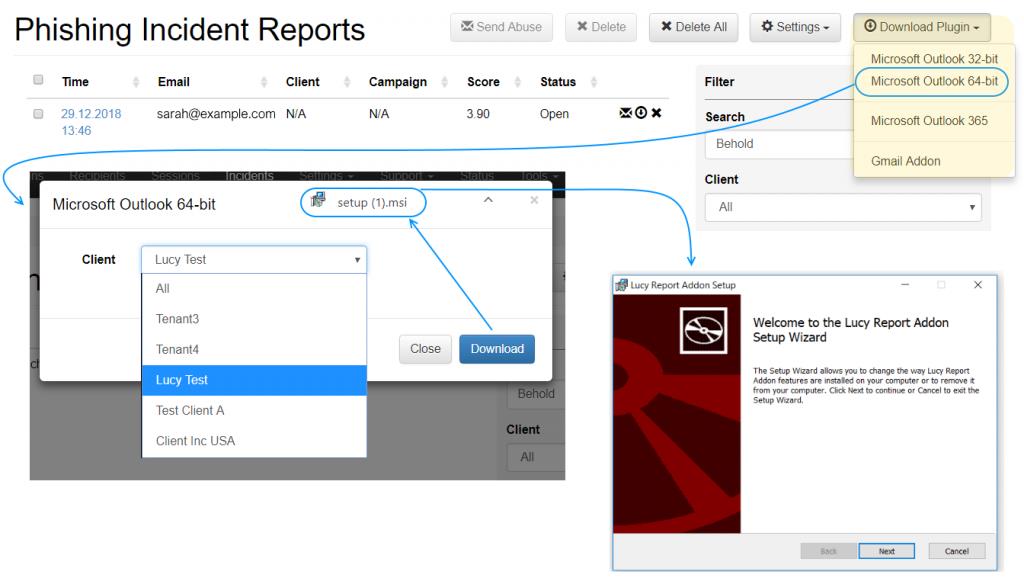
Task: Click Close in the Outlook 64-bit dialog
Action: coord(425,349)
